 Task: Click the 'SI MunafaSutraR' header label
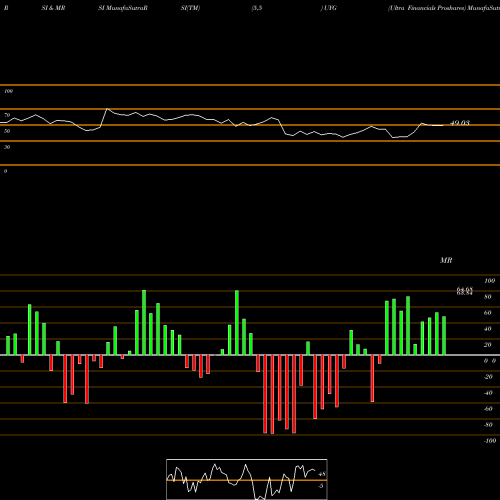pyautogui.click(x=123, y=8)
